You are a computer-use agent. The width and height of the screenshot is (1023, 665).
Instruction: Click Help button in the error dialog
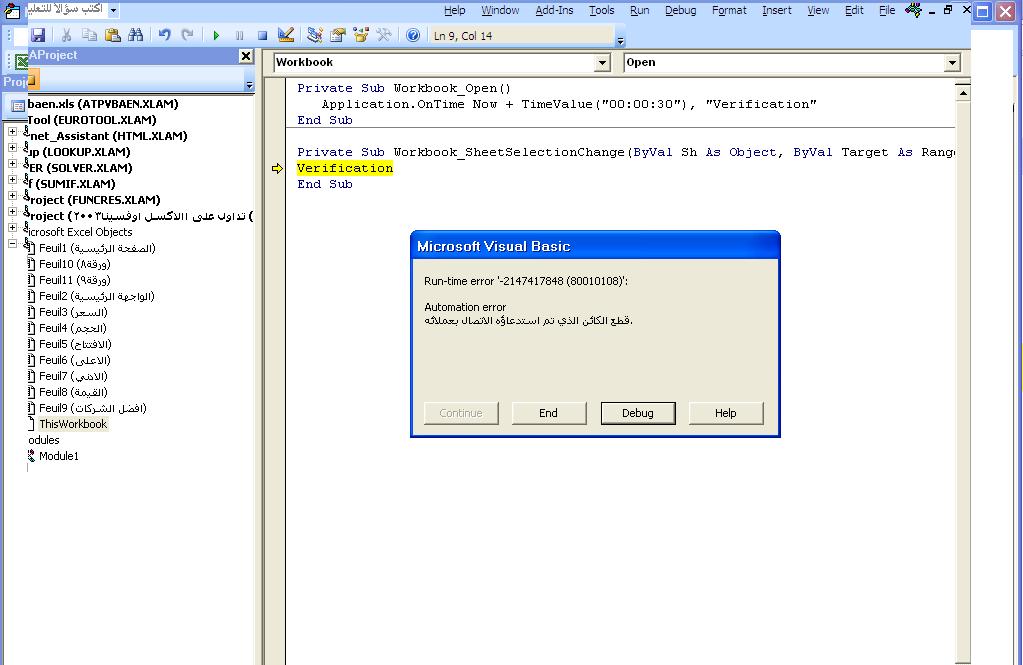[x=725, y=413]
